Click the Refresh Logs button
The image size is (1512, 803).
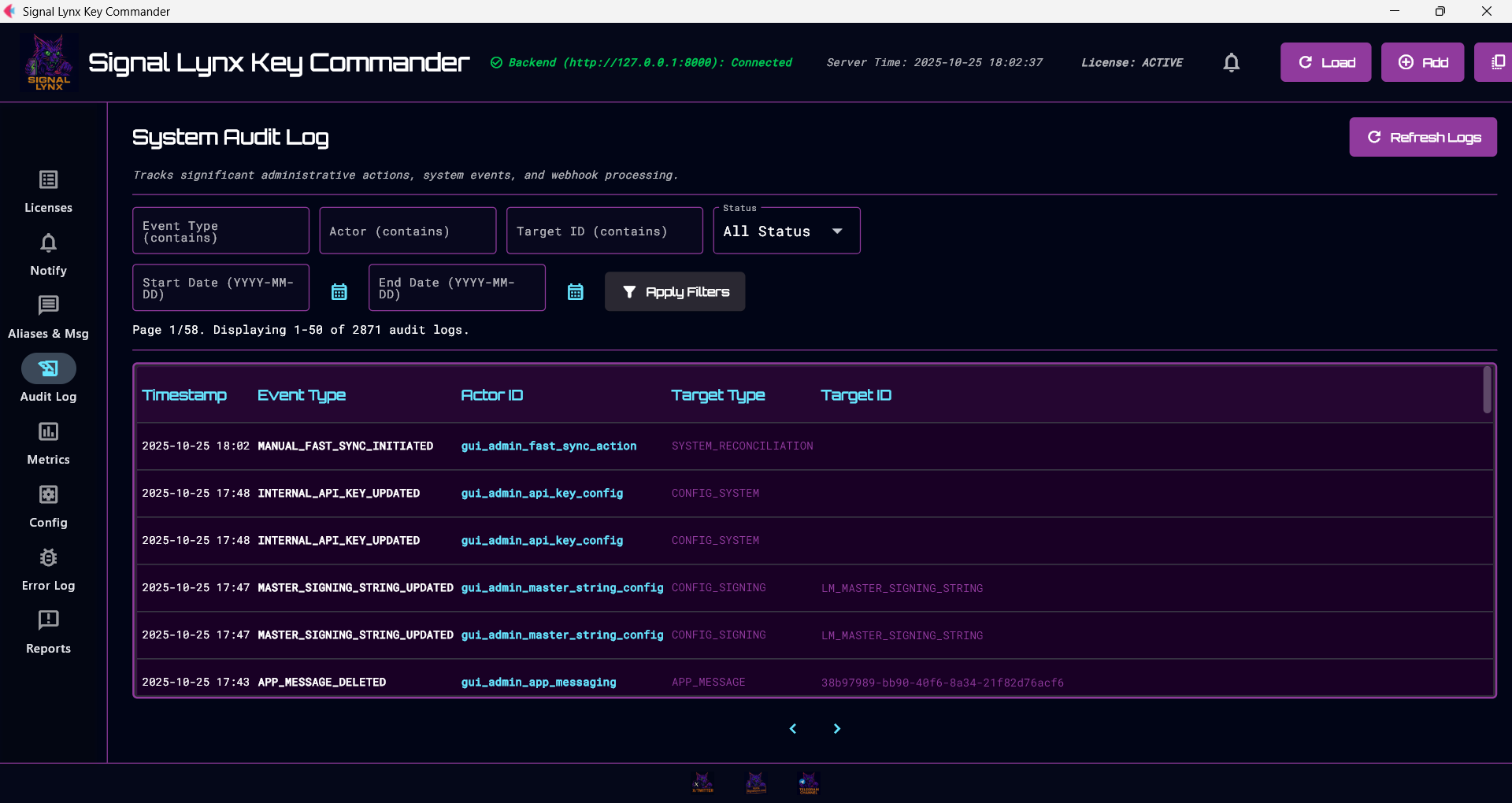coord(1423,136)
